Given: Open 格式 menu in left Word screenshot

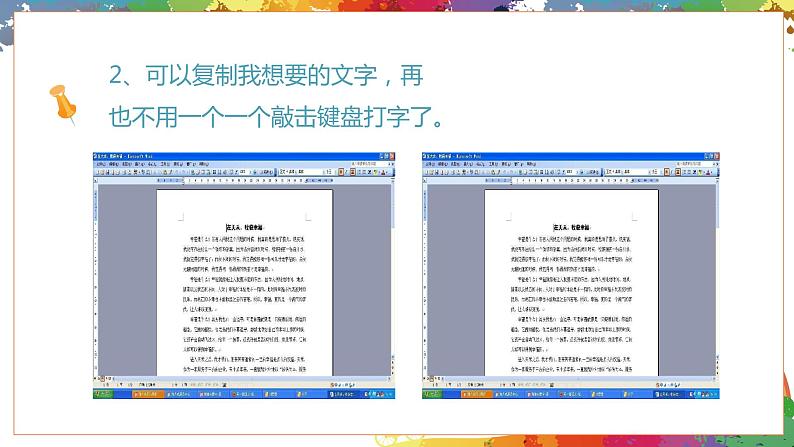Looking at the screenshot, I should [x=152, y=164].
